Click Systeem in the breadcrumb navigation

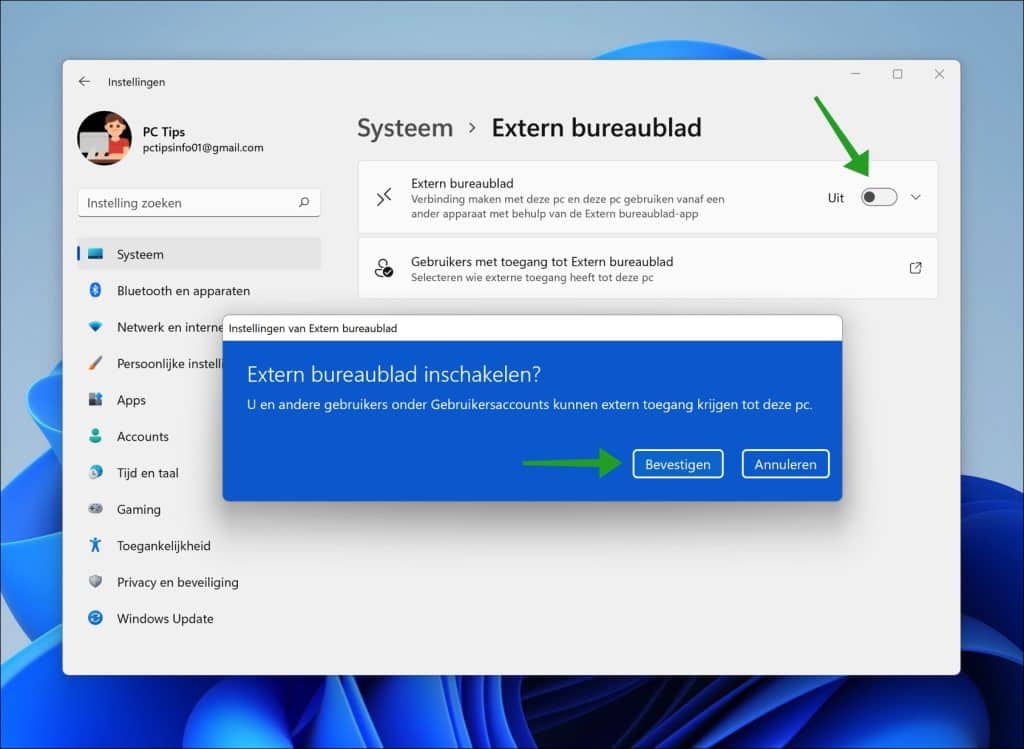tap(404, 128)
